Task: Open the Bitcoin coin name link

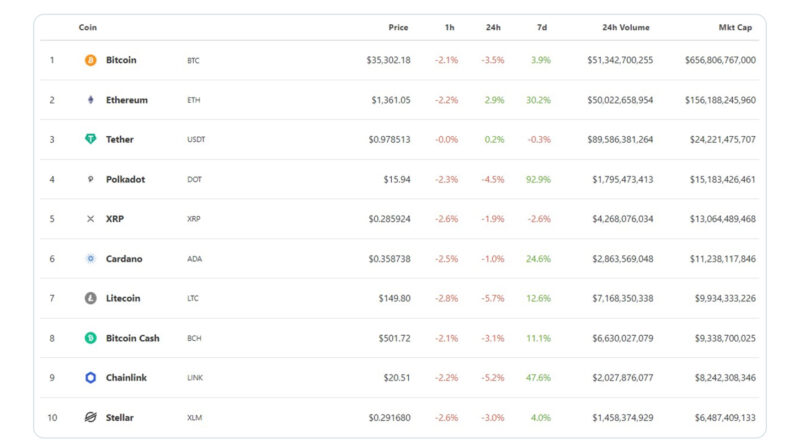Action: coord(121,60)
